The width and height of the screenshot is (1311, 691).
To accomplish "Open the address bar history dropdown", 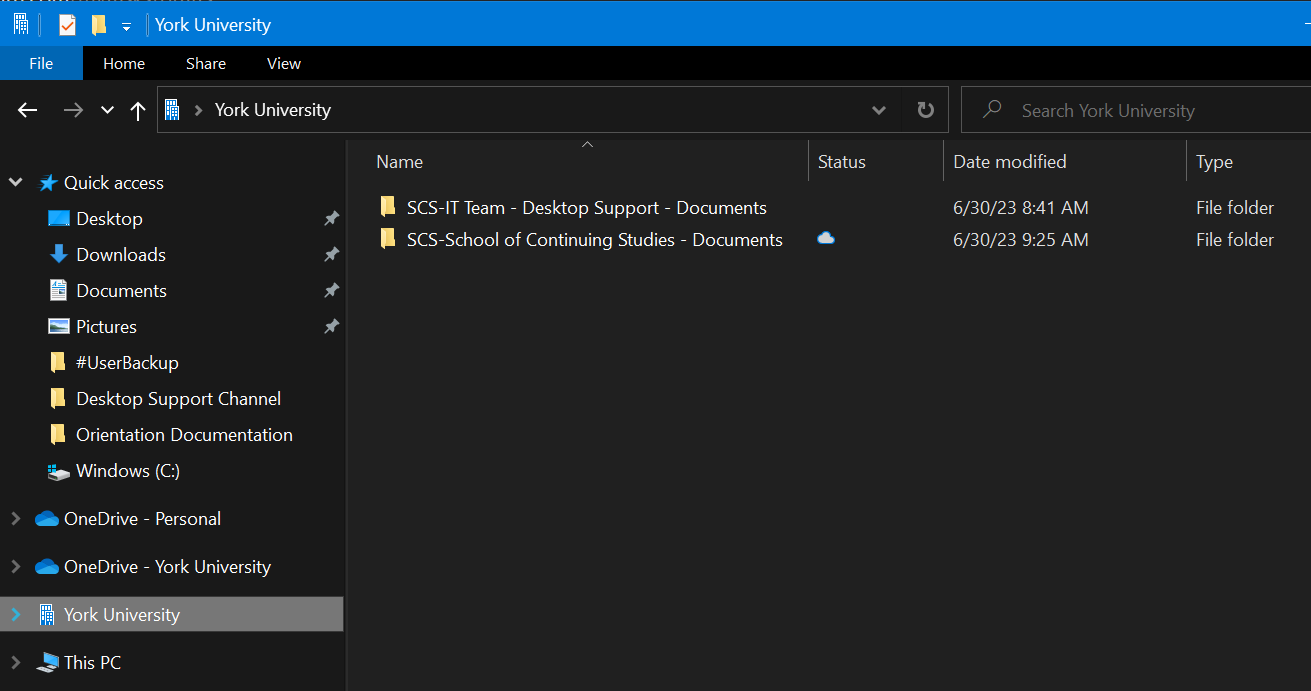I will (879, 110).
